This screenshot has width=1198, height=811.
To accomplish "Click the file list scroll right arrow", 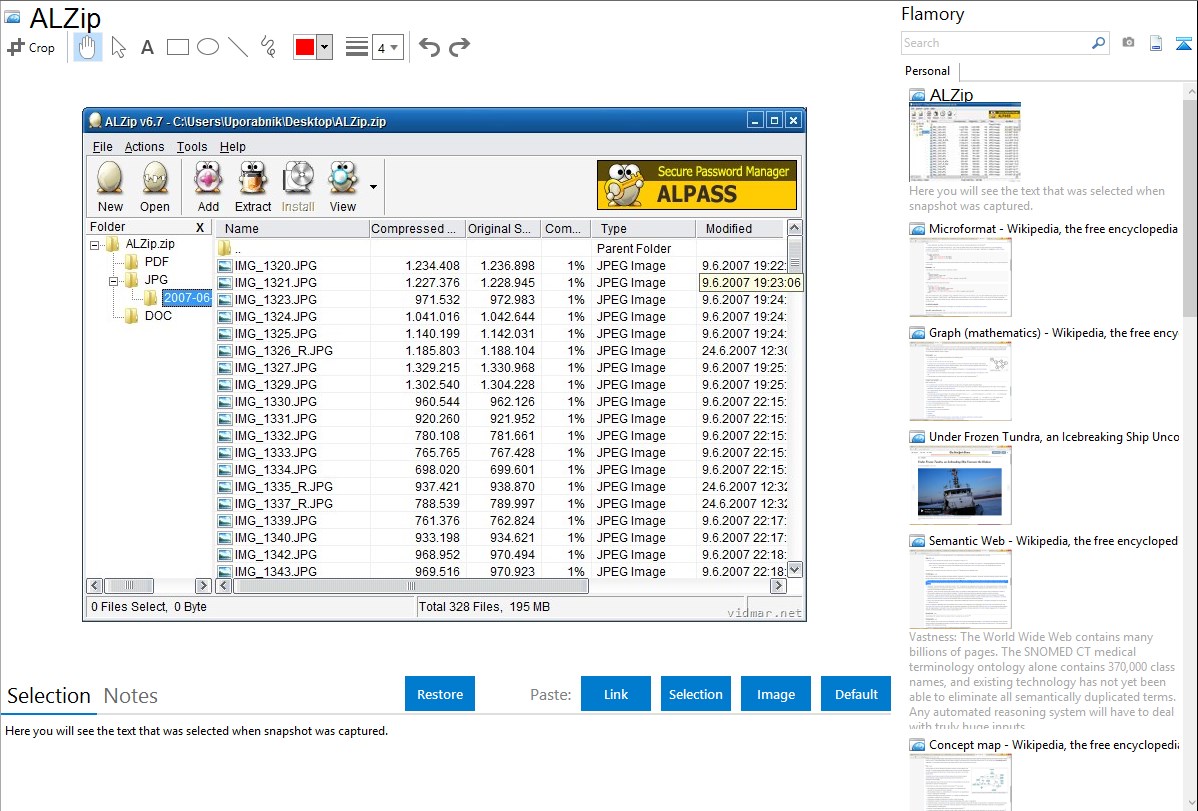I will [778, 586].
